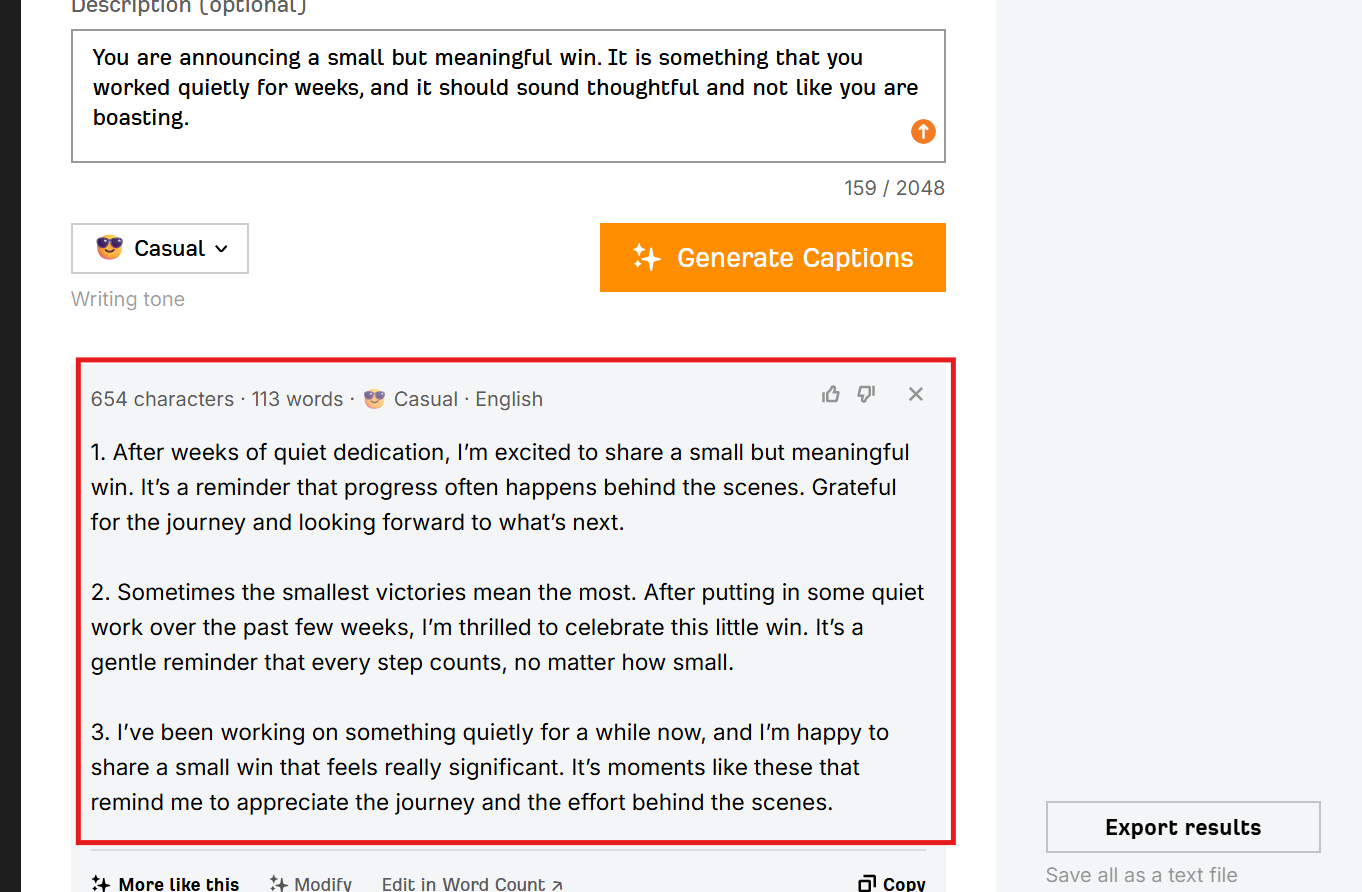This screenshot has width=1362, height=892.
Task: Expand tone list via the dropdown chevron
Action: tap(221, 249)
